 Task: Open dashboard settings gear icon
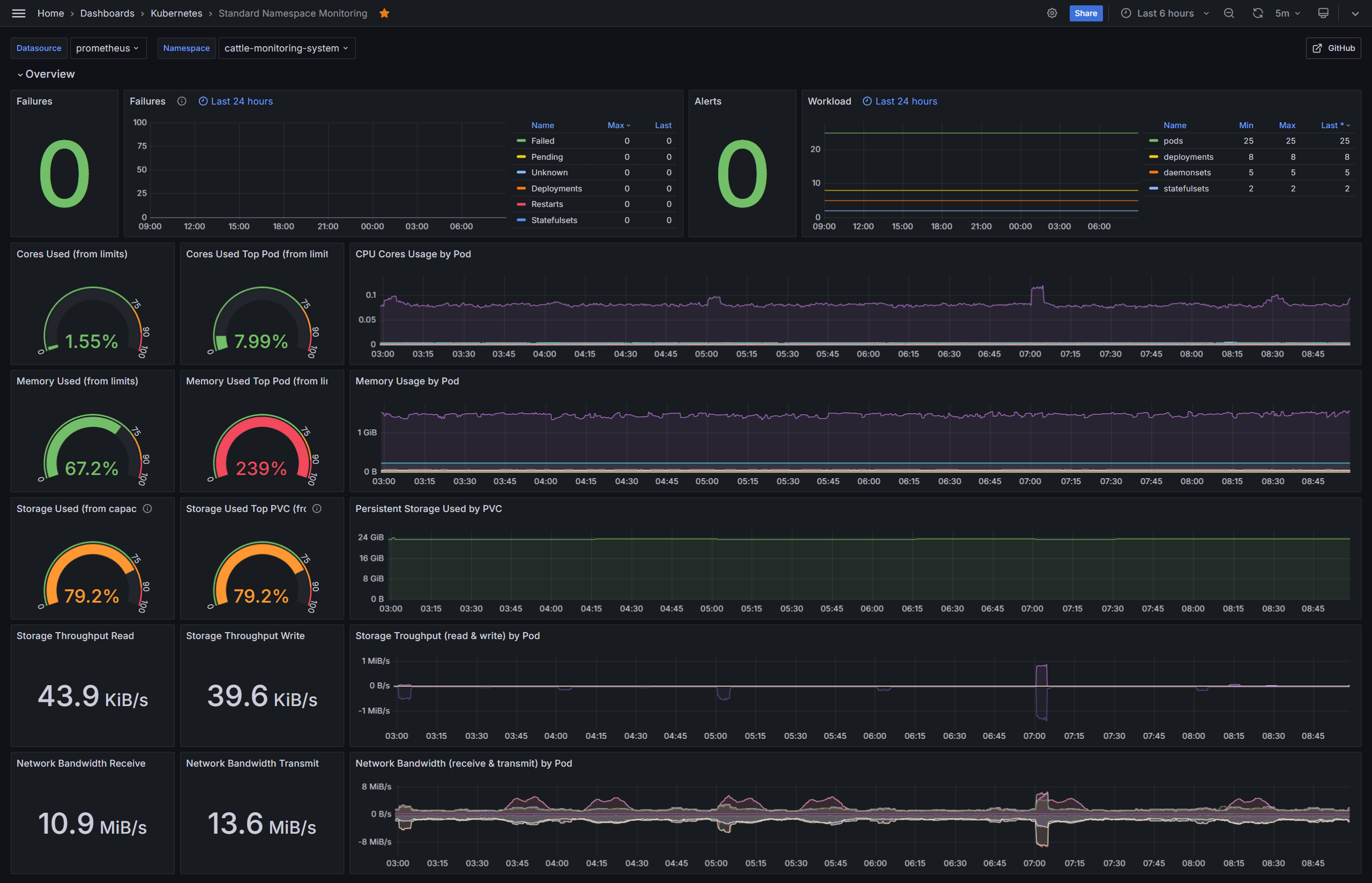pos(1052,13)
